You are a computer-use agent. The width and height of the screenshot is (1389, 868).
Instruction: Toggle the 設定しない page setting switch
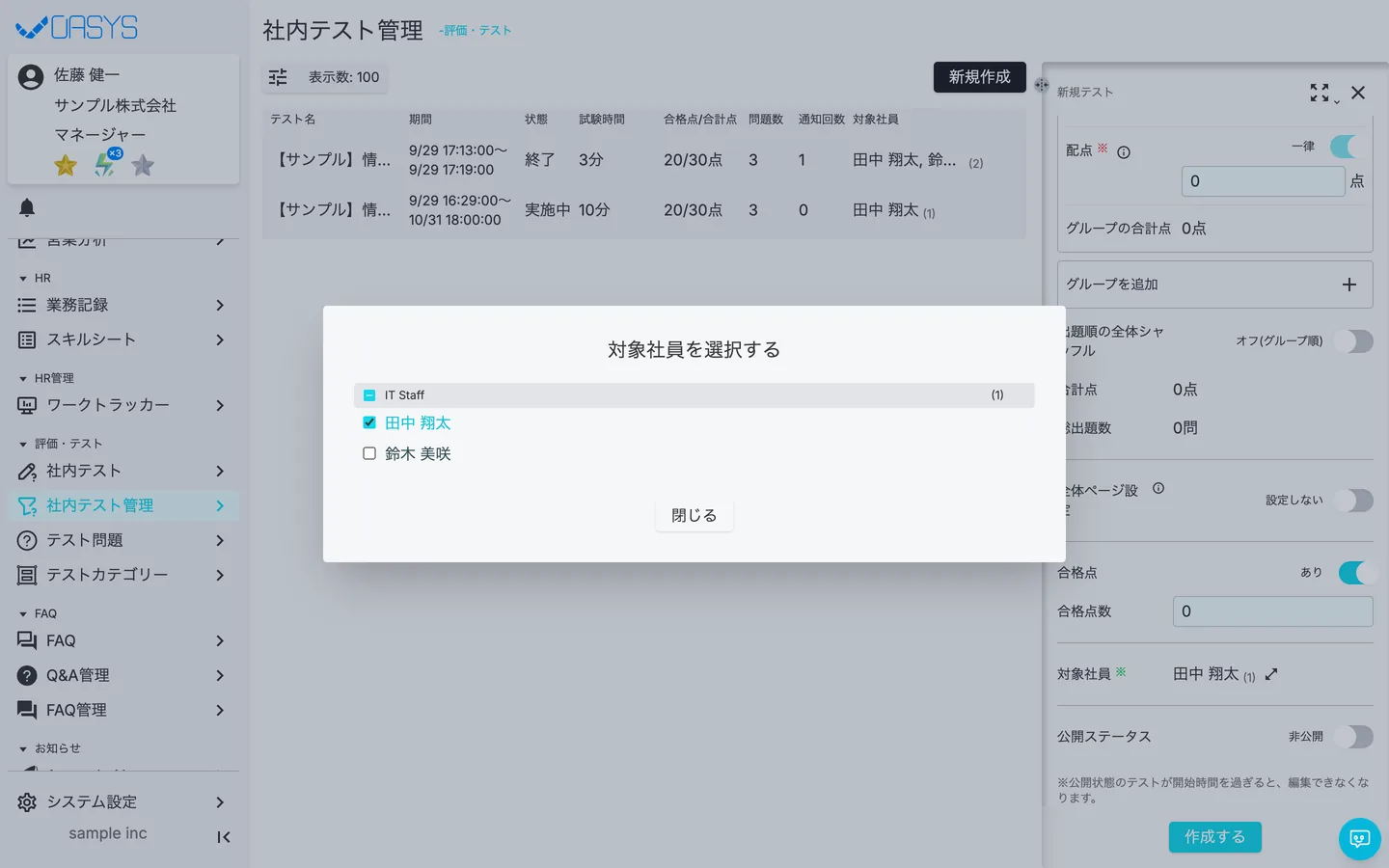[1353, 501]
